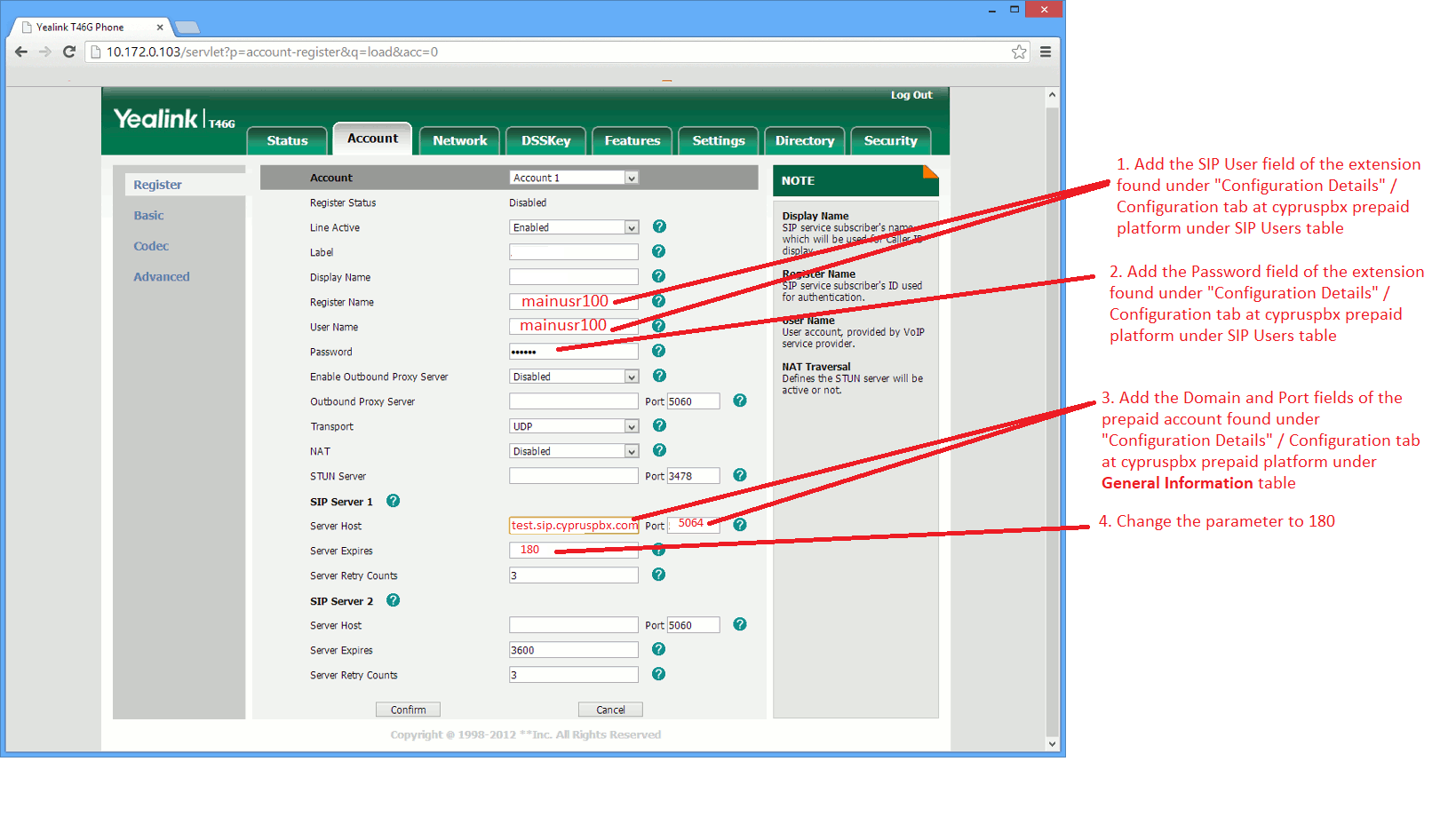Click help icon for Enable Outbound Proxy Server
This screenshot has height=817, width=1456.
pos(659,376)
